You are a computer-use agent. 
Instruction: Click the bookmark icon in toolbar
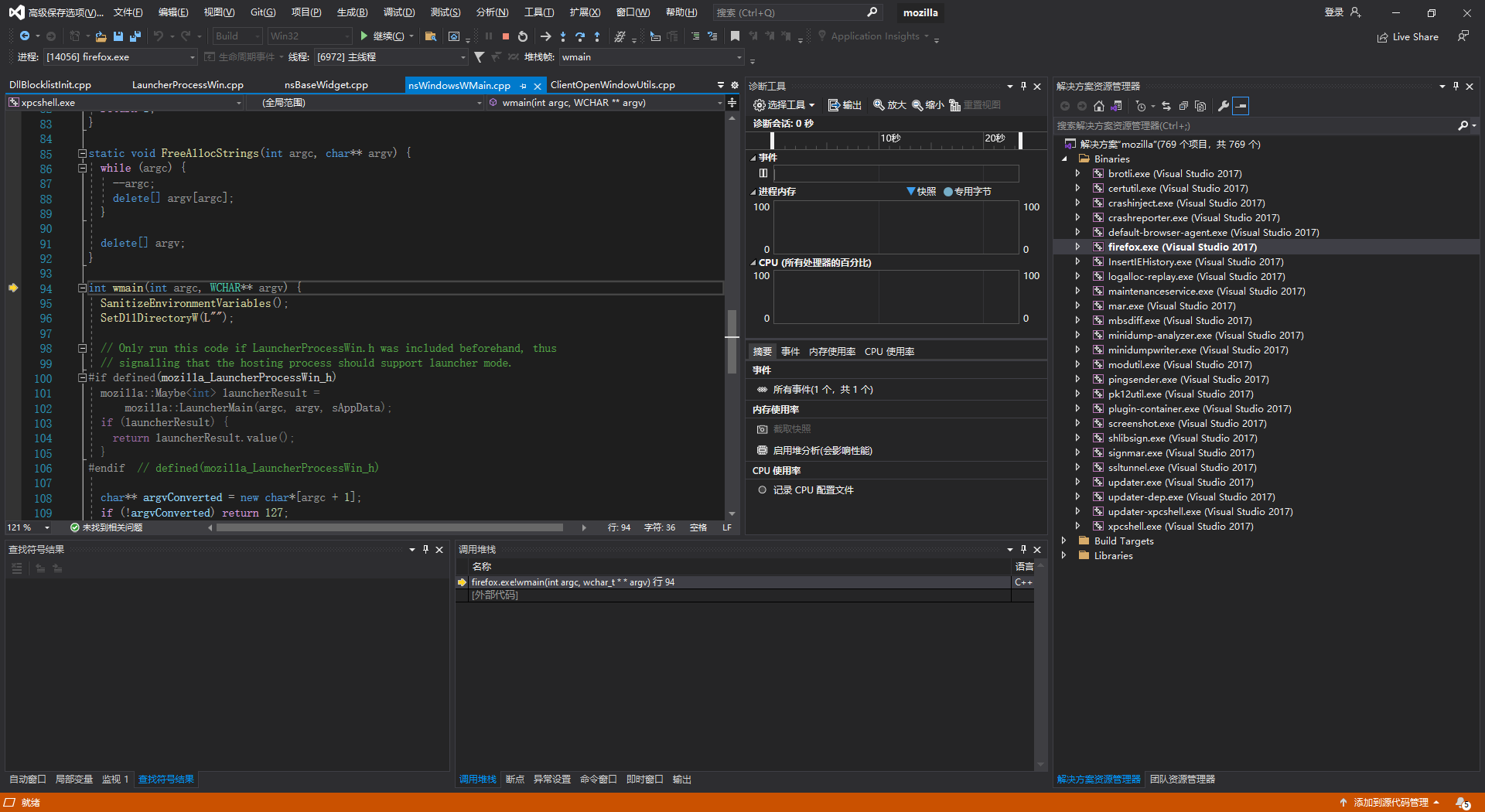pyautogui.click(x=735, y=36)
